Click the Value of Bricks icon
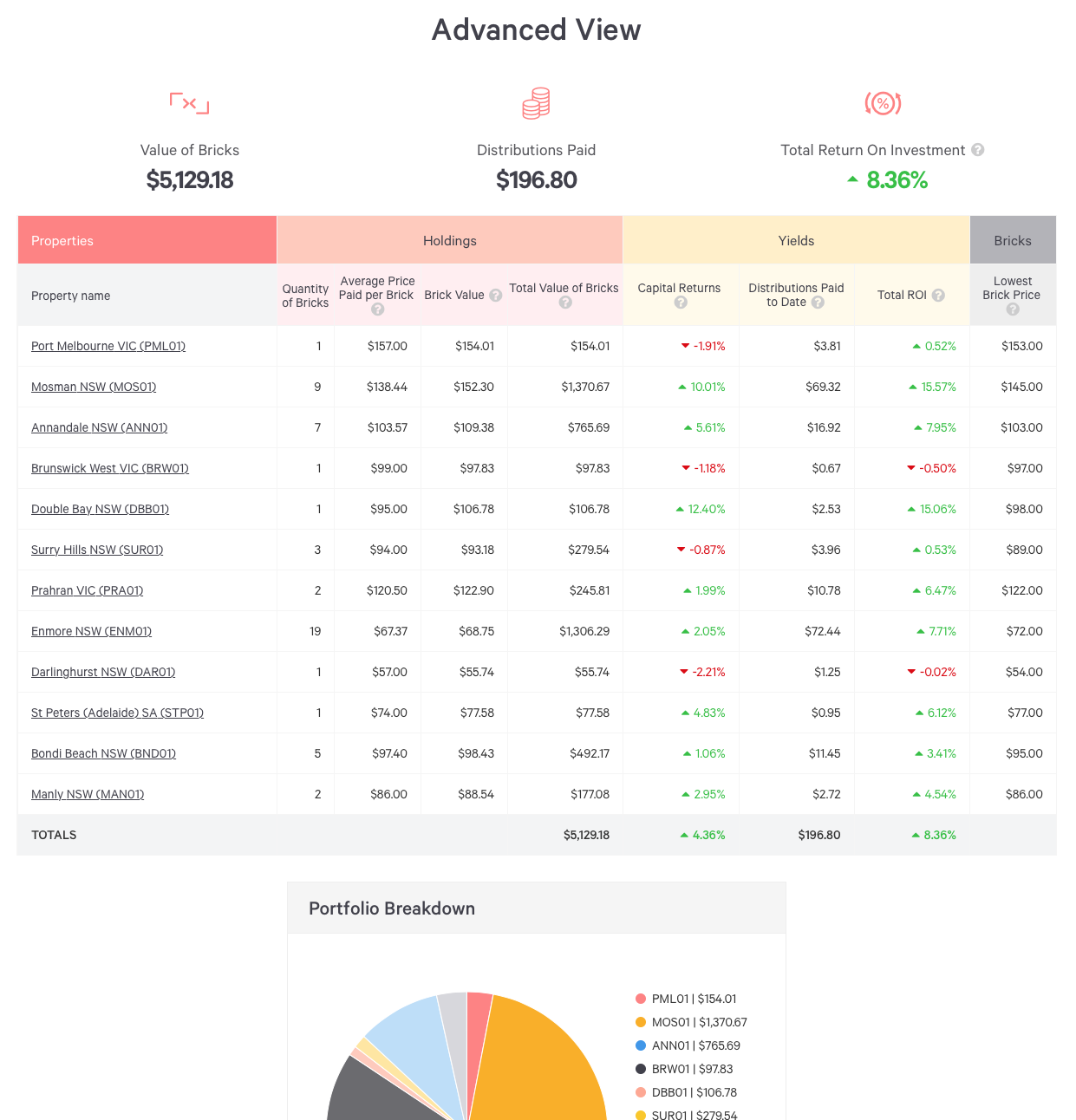Image resolution: width=1076 pixels, height=1120 pixels. point(190,104)
